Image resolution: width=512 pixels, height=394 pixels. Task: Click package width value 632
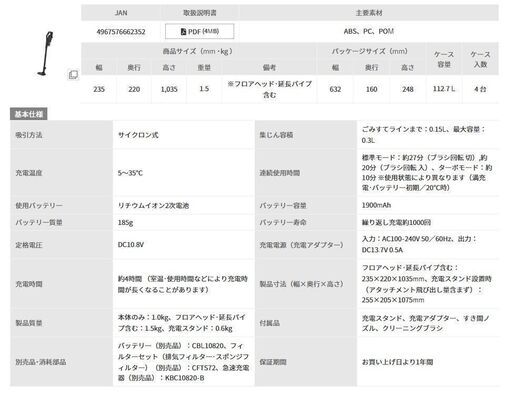(335, 89)
